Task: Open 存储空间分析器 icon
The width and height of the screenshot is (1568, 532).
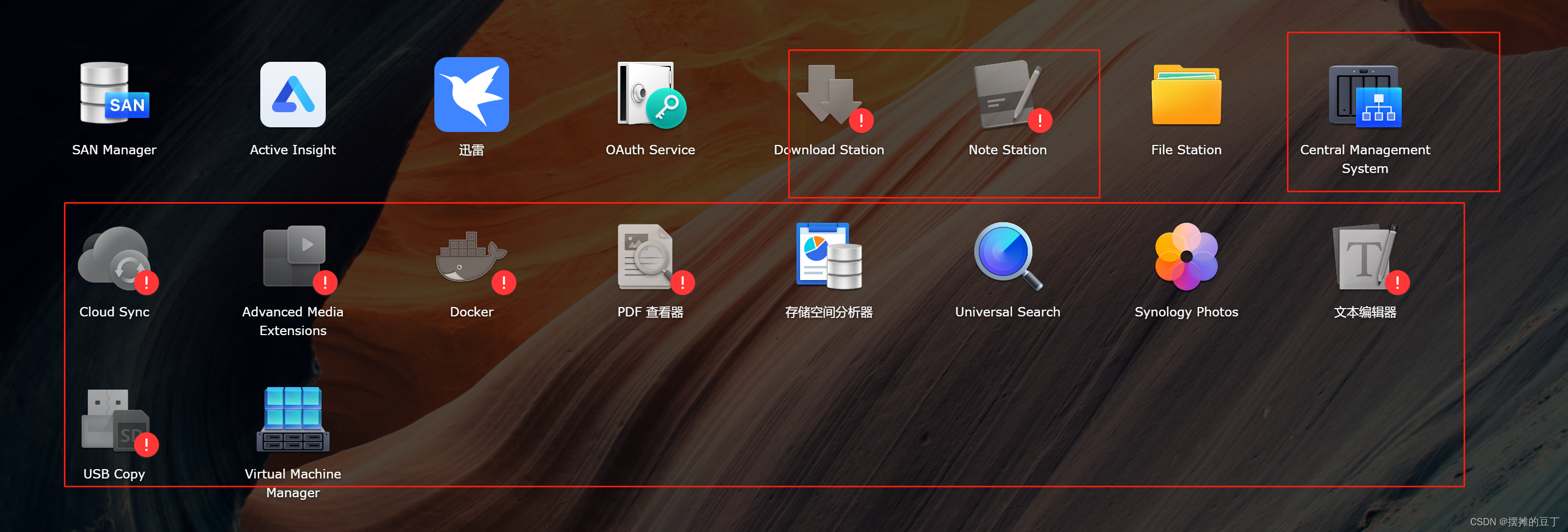Action: click(x=829, y=256)
